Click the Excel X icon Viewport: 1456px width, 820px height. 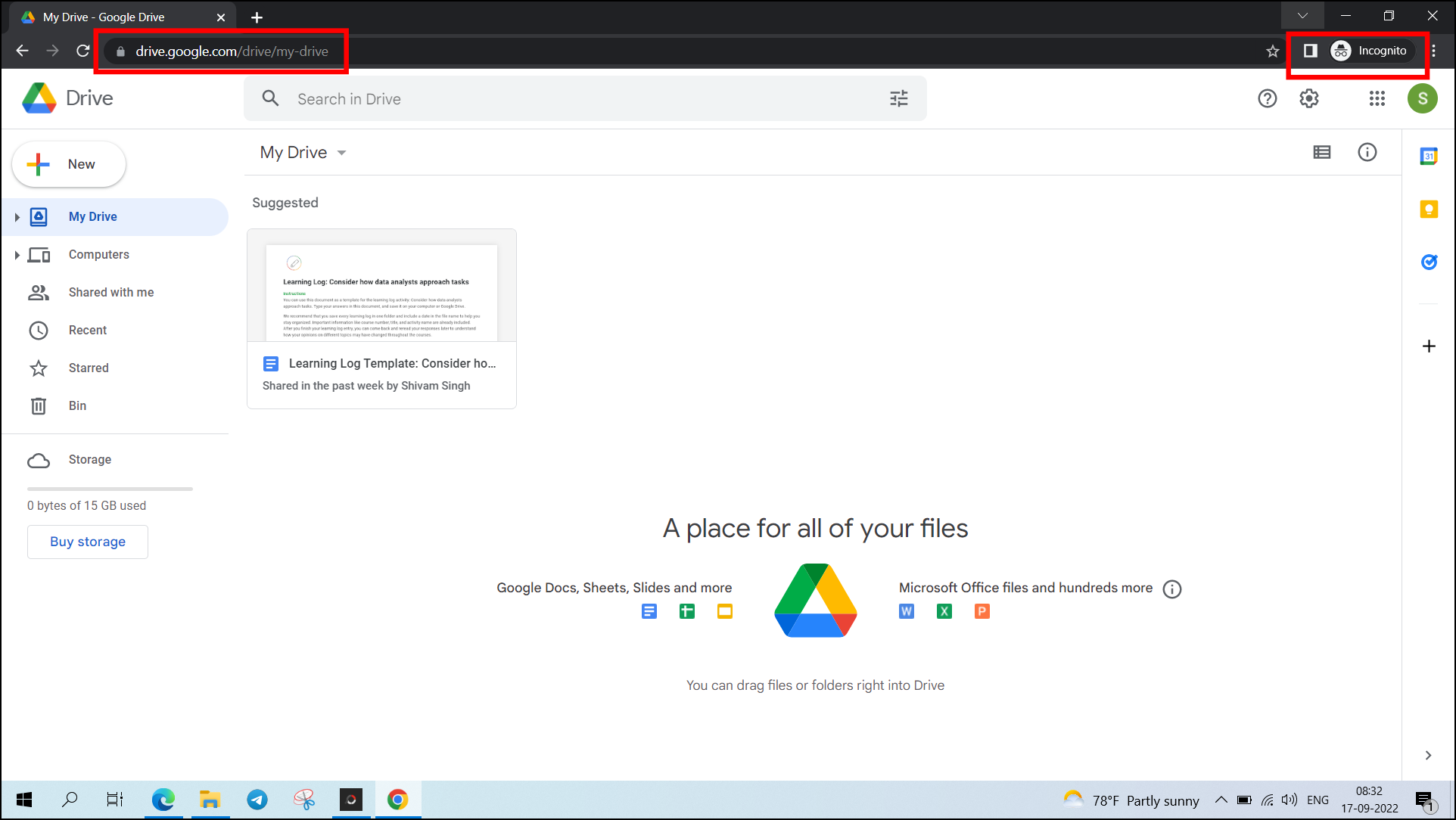944,611
